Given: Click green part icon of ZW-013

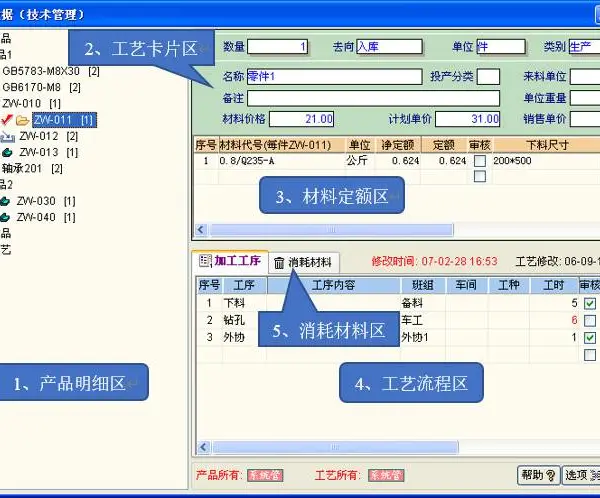Looking at the screenshot, I should [x=7, y=153].
